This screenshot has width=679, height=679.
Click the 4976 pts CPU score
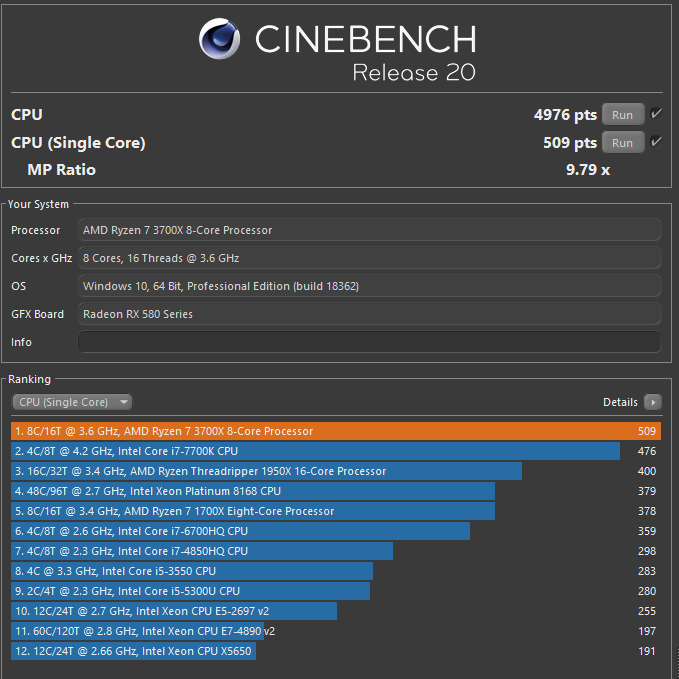(x=565, y=115)
